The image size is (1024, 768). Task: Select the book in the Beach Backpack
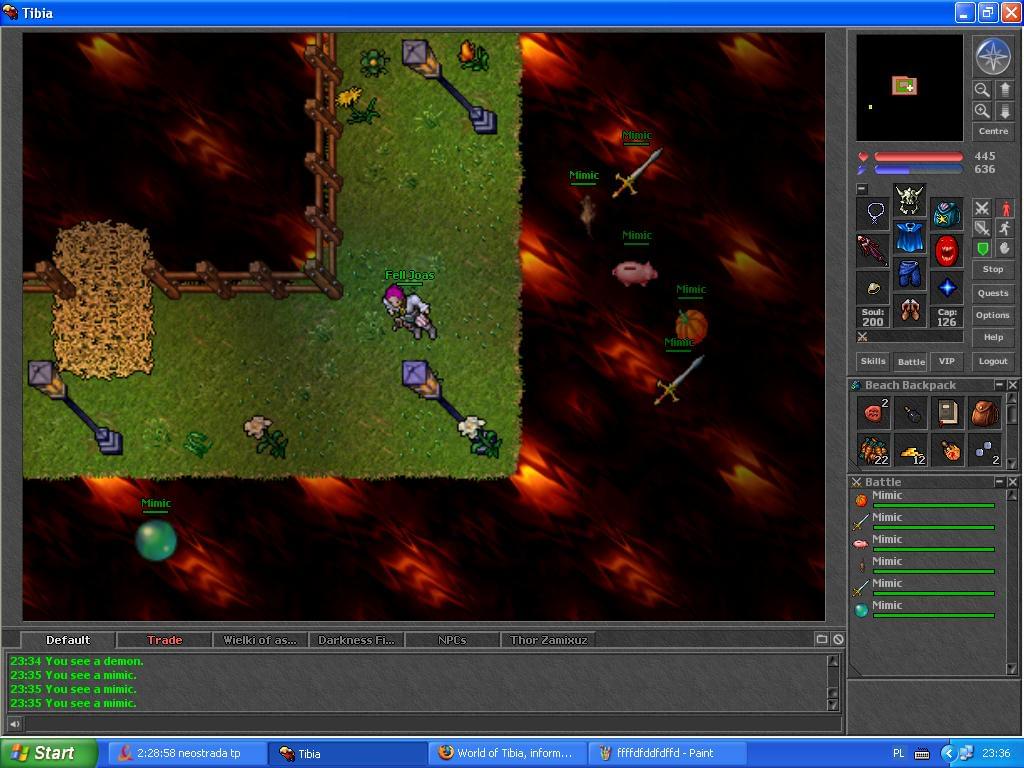tap(948, 413)
